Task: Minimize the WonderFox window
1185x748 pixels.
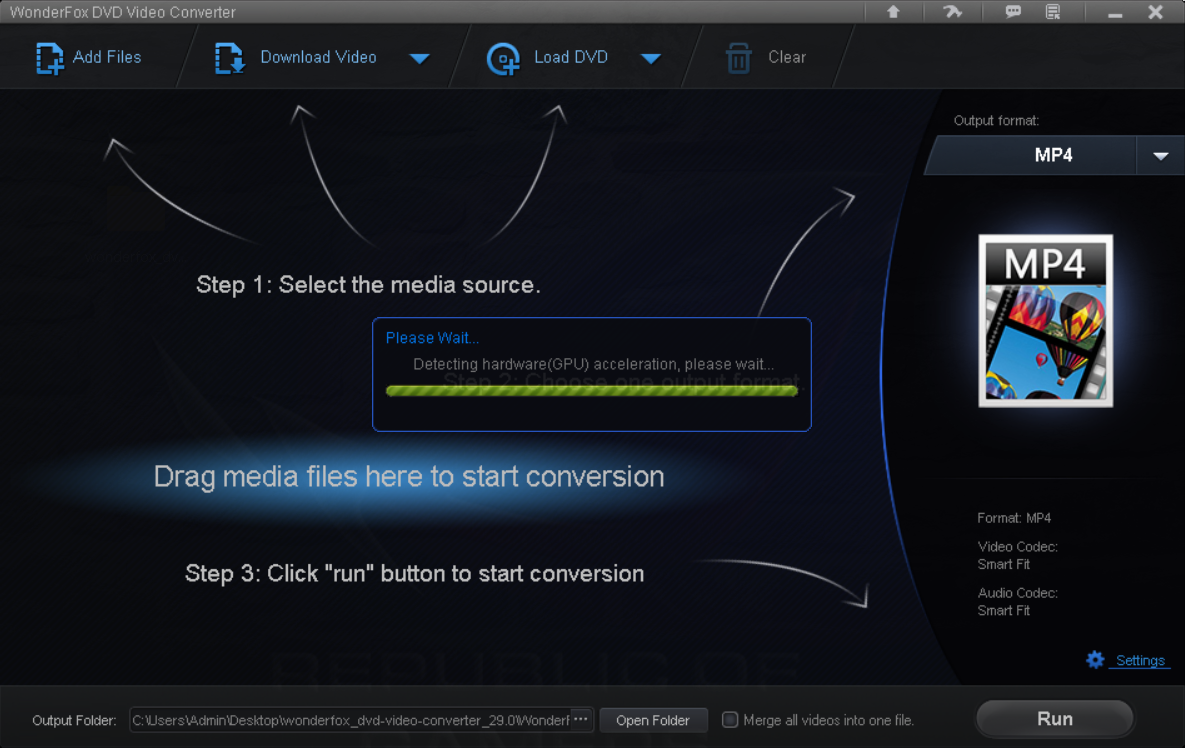Action: click(1115, 13)
